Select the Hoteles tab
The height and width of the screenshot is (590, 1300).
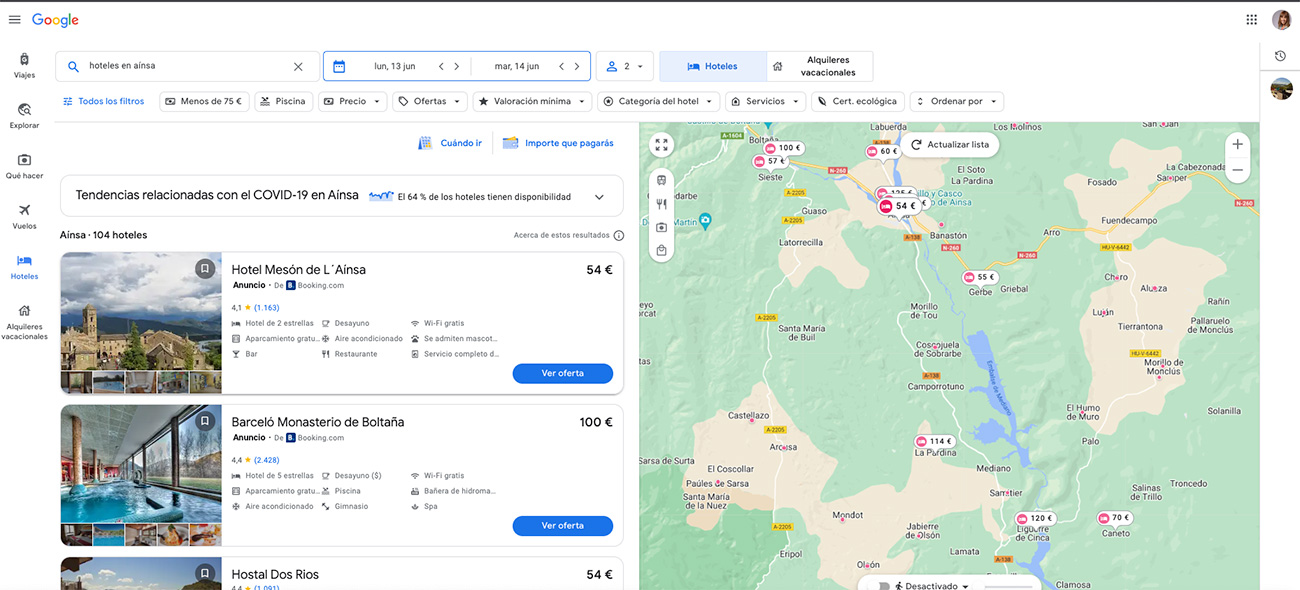713,66
